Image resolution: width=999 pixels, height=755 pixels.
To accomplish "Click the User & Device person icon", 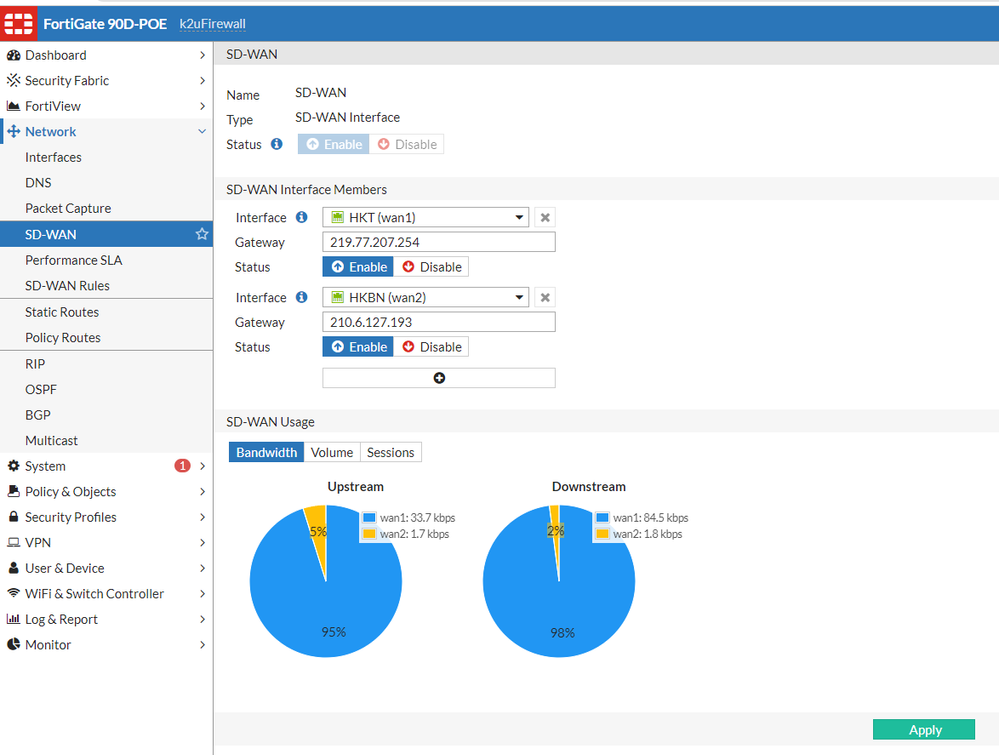I will [x=13, y=568].
